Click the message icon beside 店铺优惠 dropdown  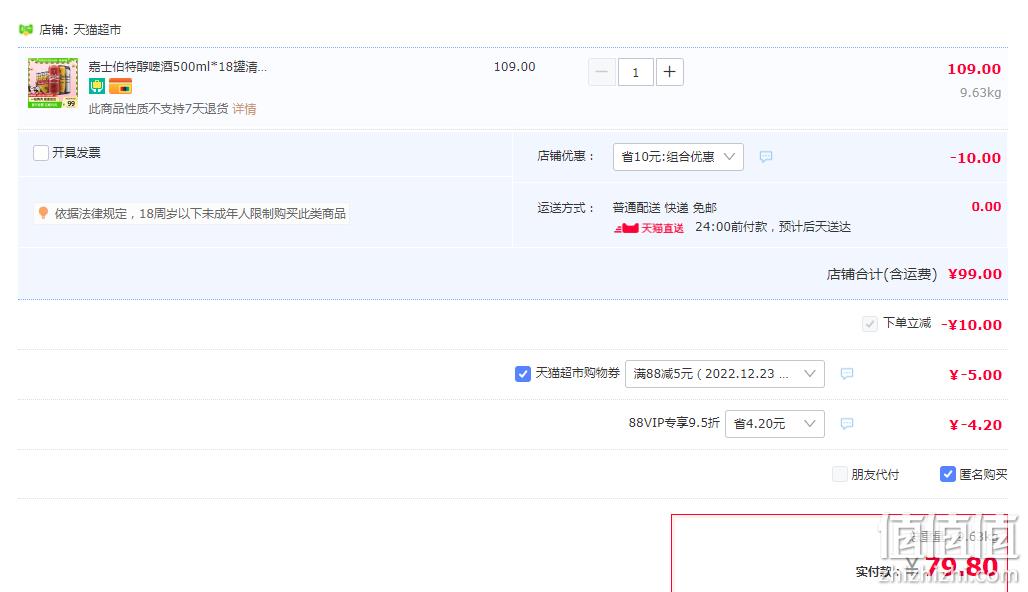(766, 157)
